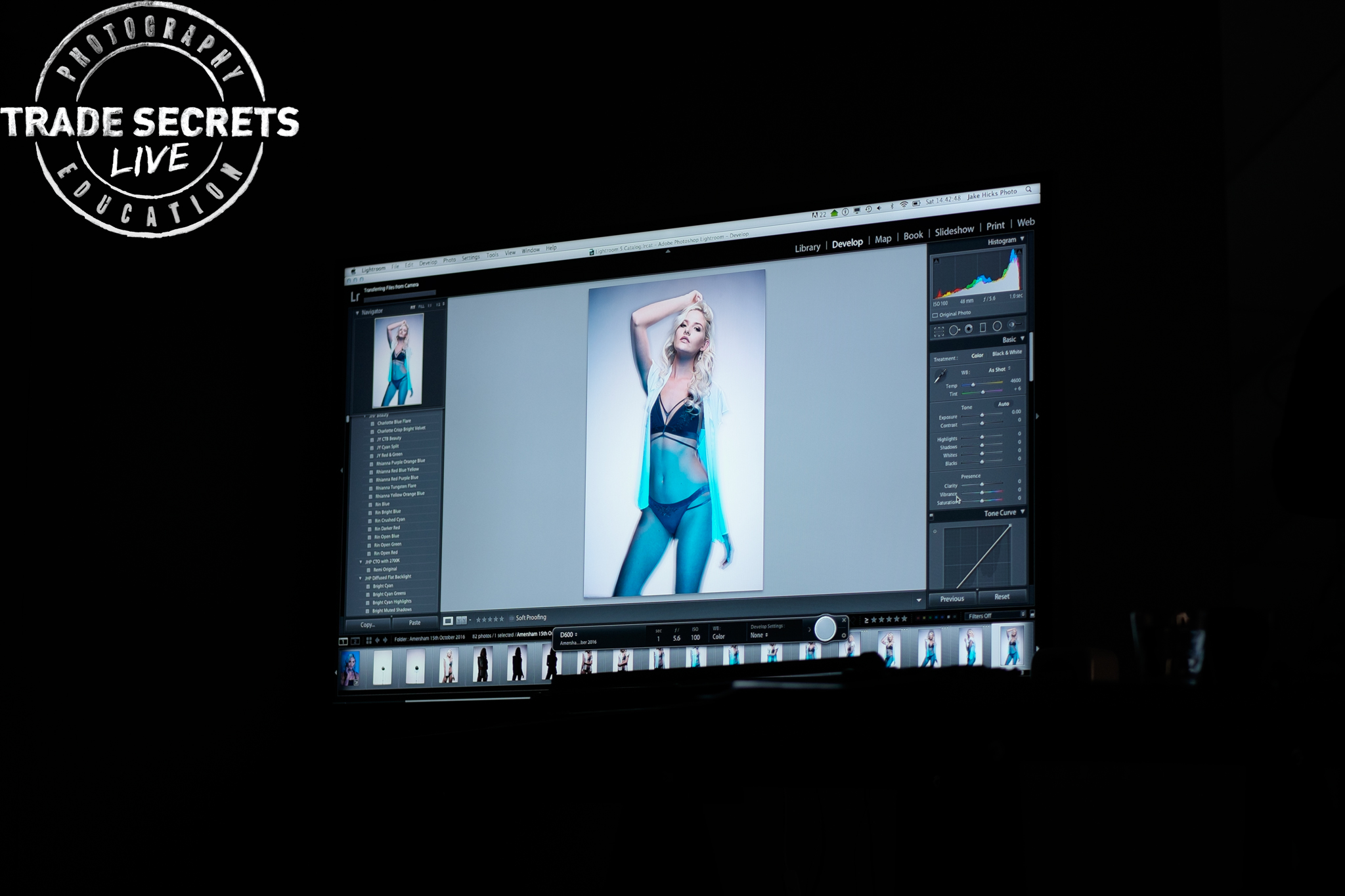Set navigator zoom to FILL

(x=421, y=307)
